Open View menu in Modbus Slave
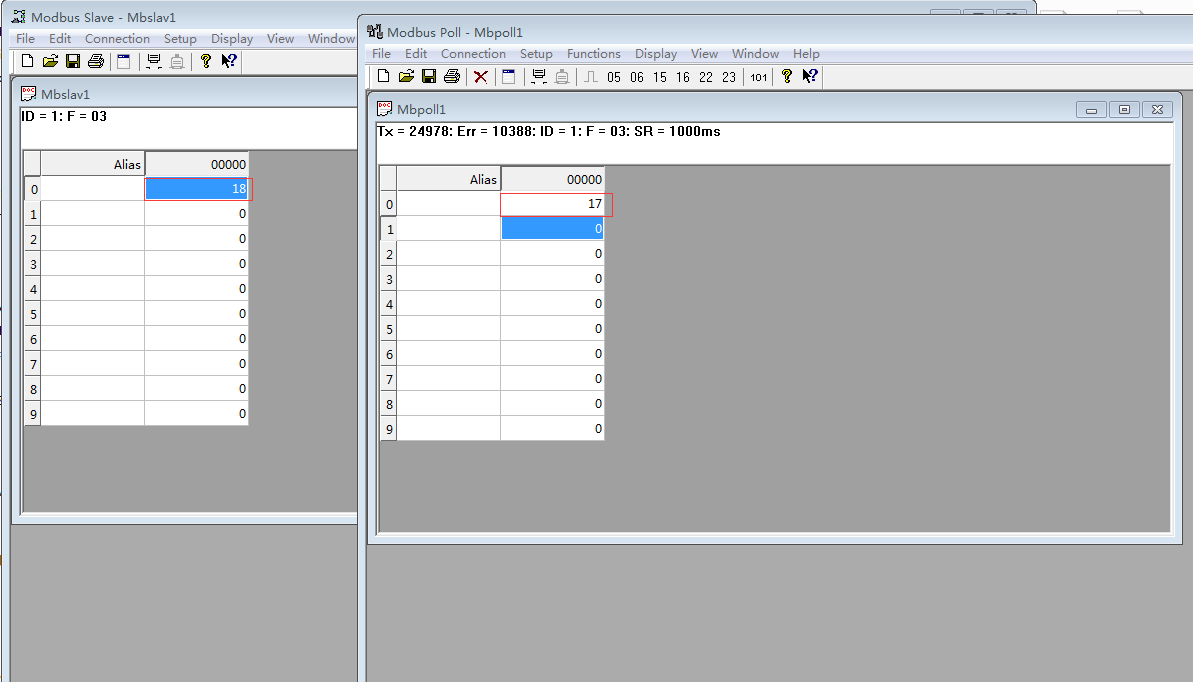 pos(280,38)
